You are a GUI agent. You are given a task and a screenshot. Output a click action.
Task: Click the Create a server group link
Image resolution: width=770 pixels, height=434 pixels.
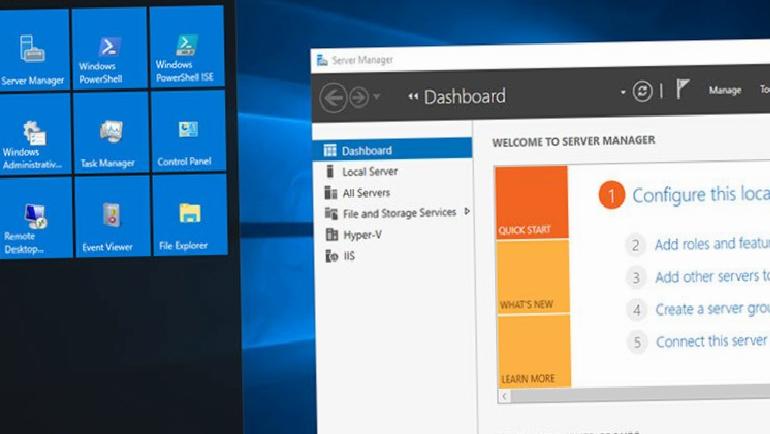[713, 309]
